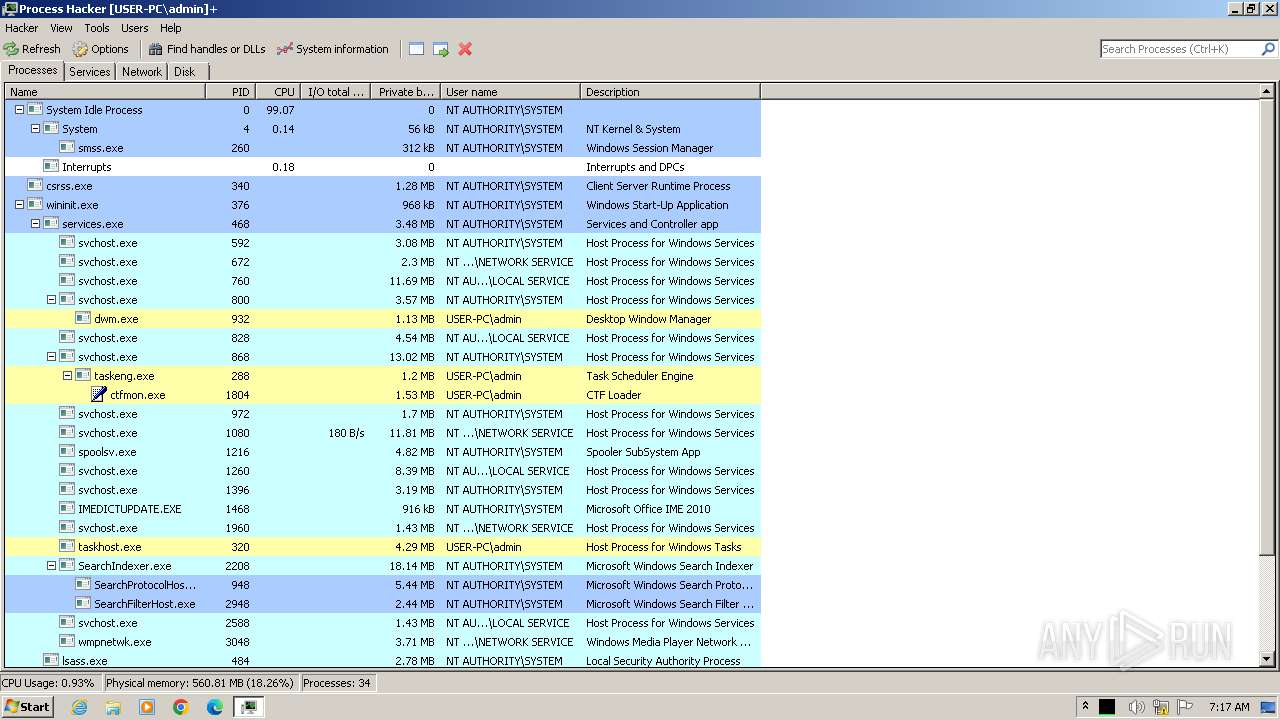Open Microsoft Edge from taskbar
The image size is (1280, 720).
click(215, 707)
